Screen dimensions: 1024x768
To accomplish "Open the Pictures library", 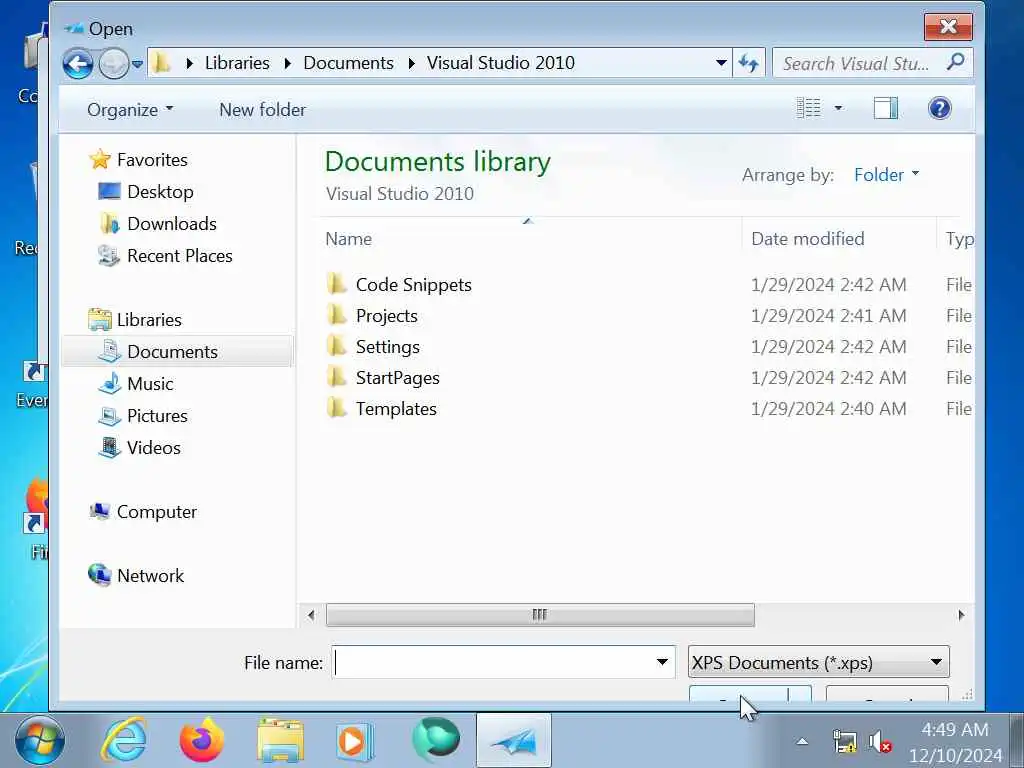I will [157, 415].
